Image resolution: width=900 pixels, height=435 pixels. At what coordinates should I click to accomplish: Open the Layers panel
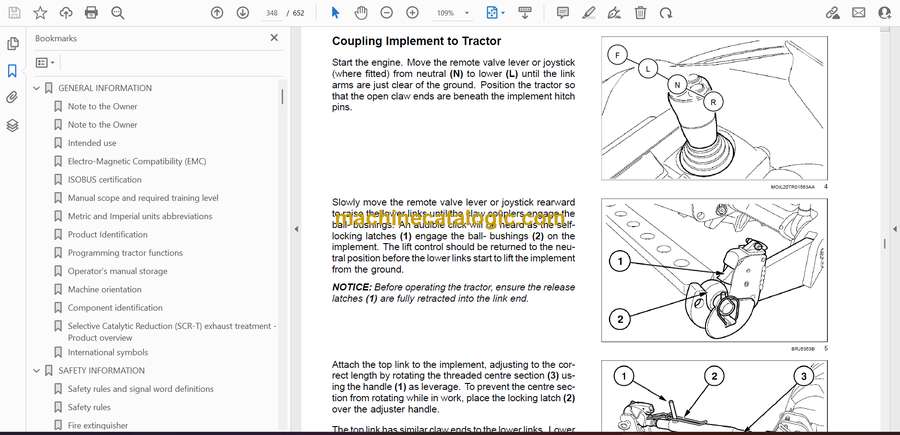click(x=13, y=126)
